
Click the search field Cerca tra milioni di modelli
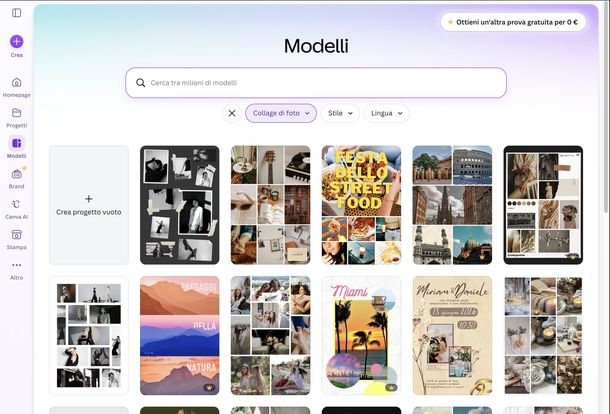click(316, 83)
